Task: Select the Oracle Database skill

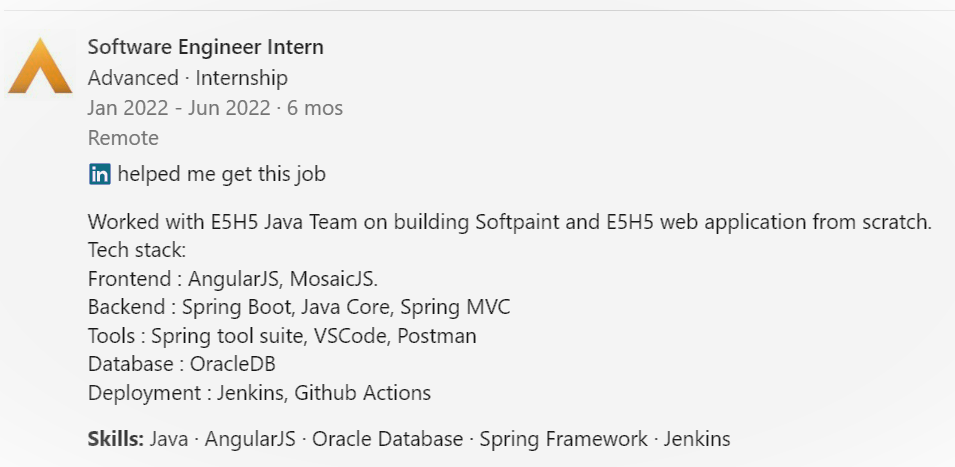Action: 387,438
